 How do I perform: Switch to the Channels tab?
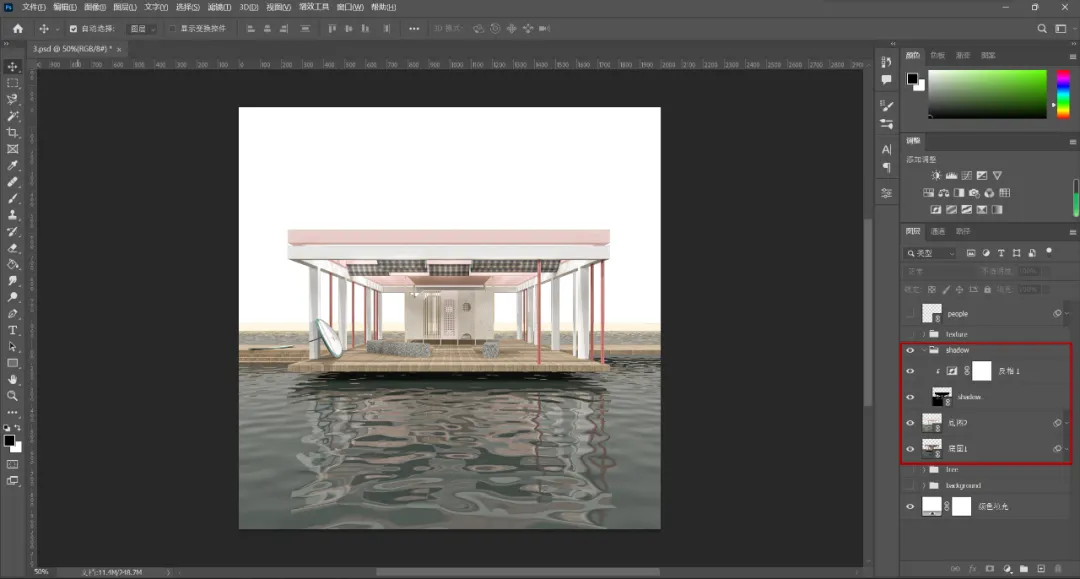[x=937, y=231]
